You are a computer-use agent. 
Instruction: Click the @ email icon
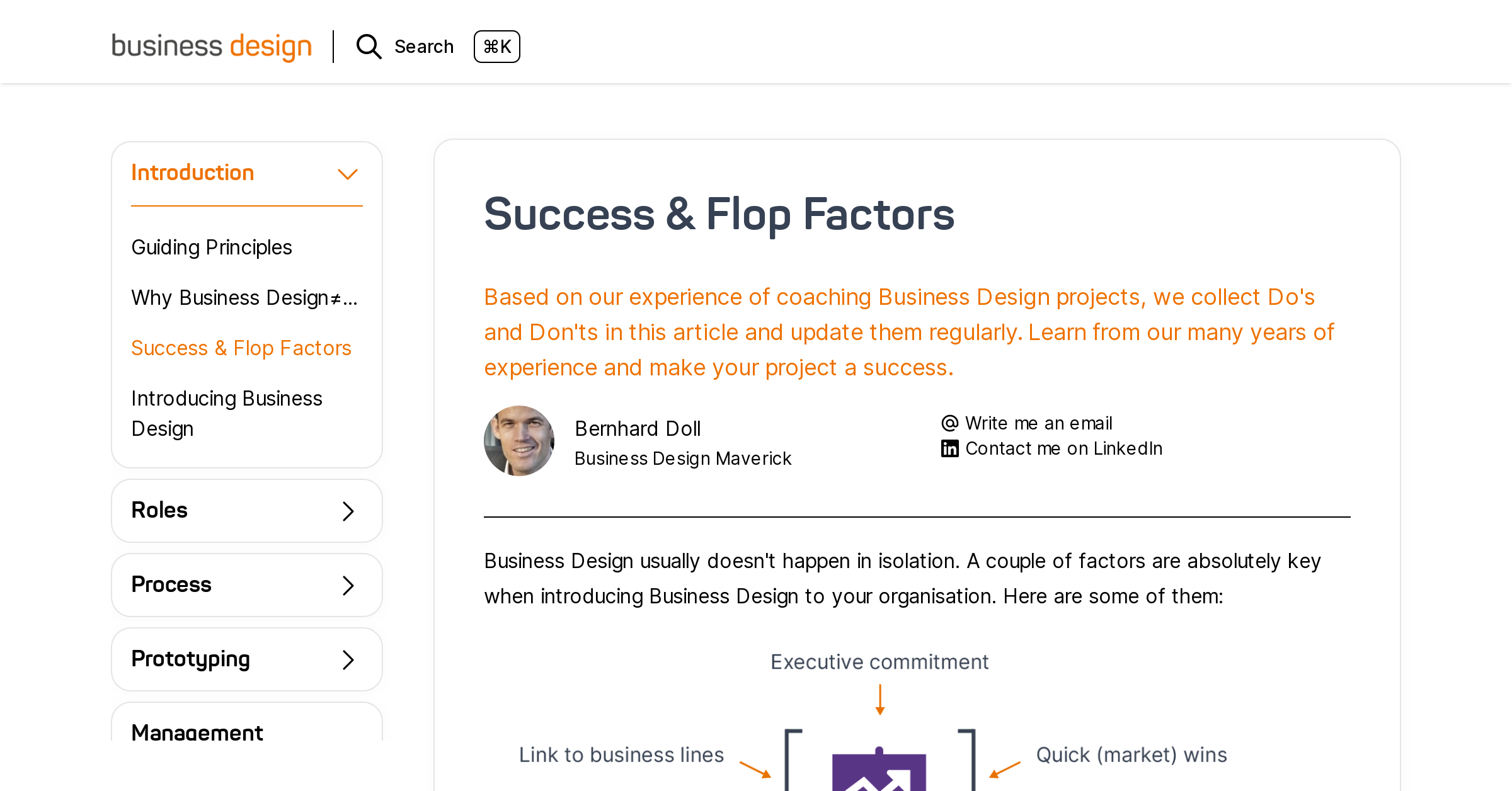[949, 423]
